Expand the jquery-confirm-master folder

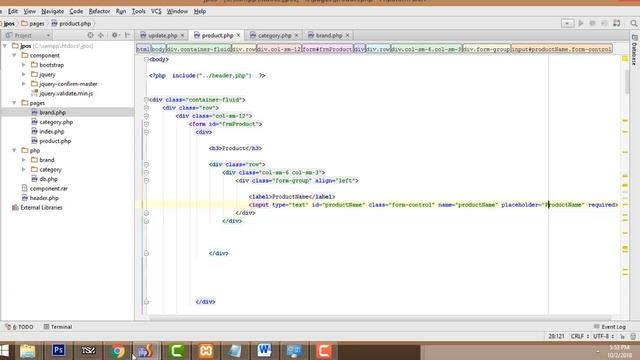point(24,84)
